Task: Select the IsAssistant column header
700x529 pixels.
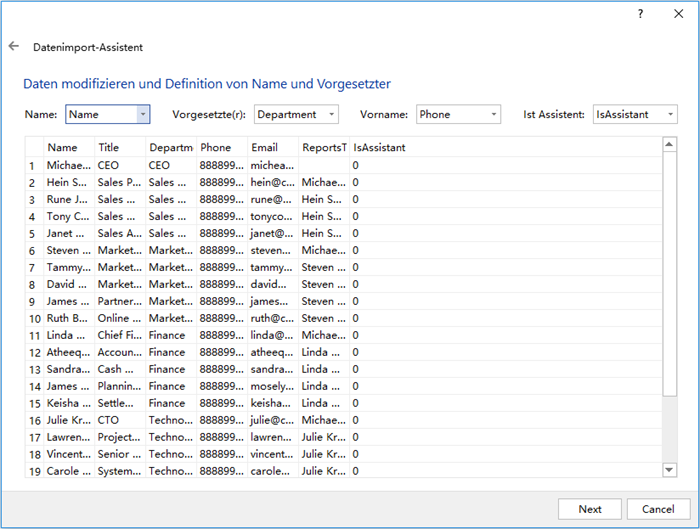Action: [x=379, y=148]
